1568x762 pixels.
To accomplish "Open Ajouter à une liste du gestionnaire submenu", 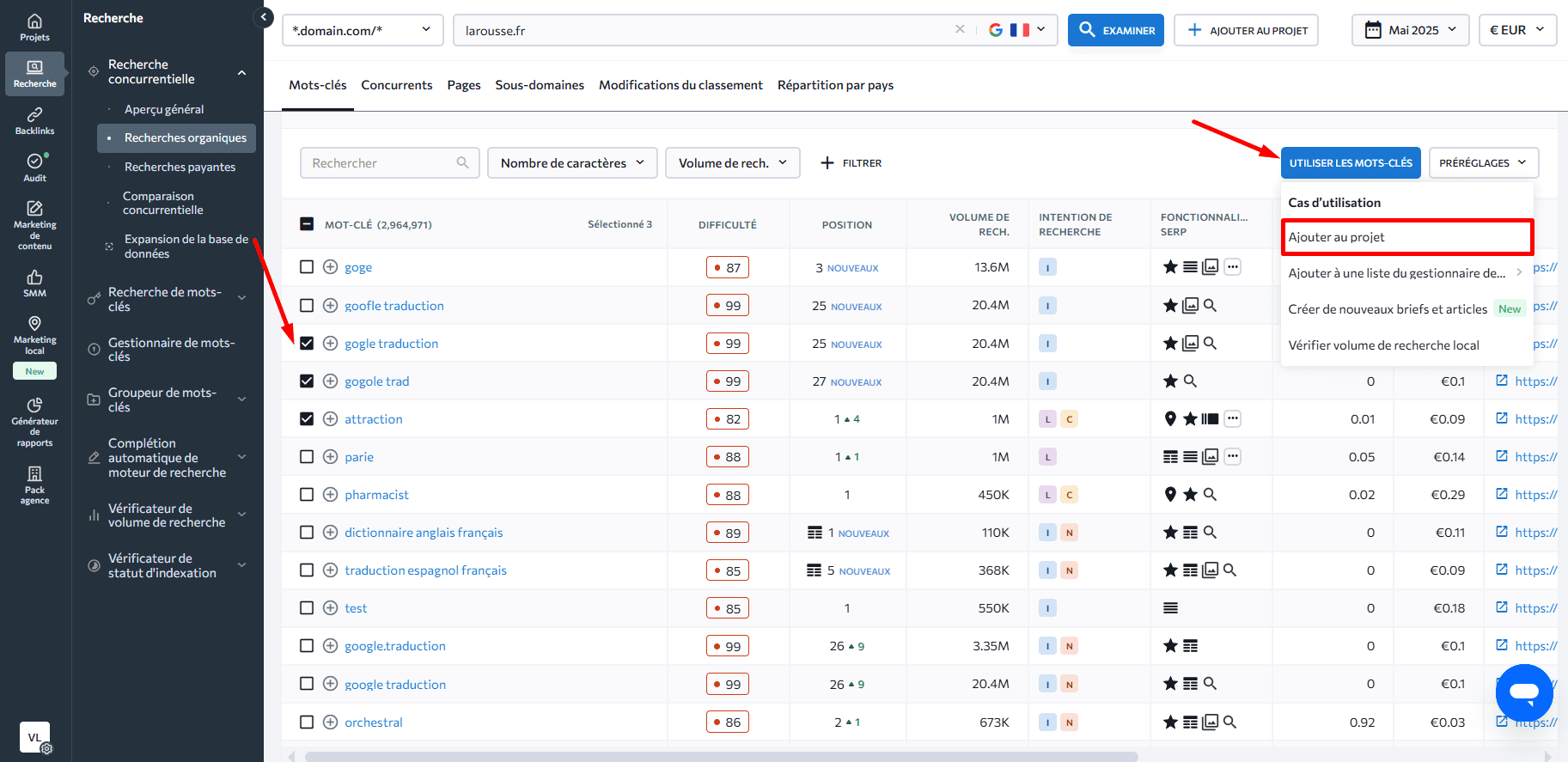I will click(1407, 273).
